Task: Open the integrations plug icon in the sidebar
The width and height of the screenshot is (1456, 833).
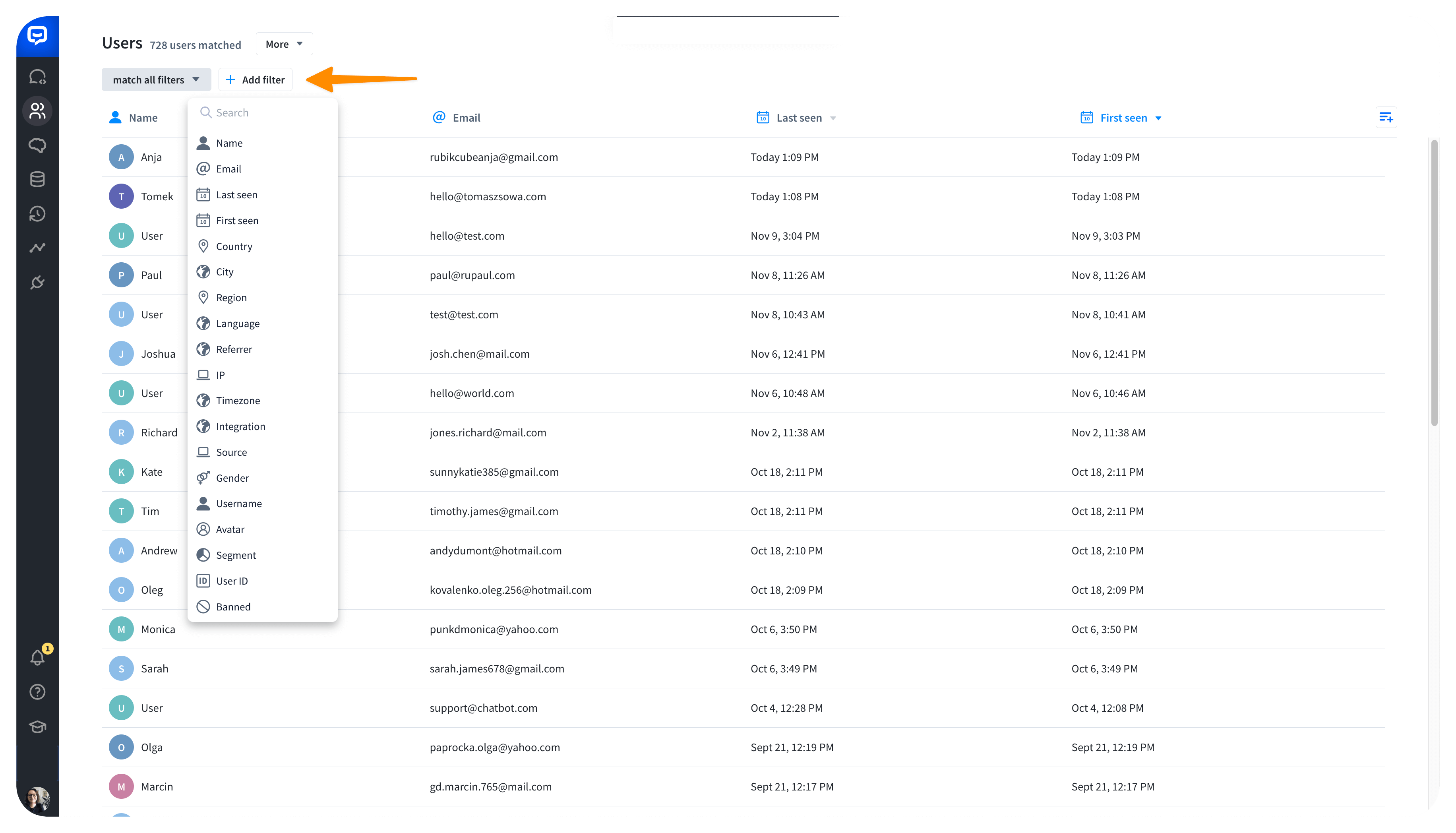Action: coord(37,282)
